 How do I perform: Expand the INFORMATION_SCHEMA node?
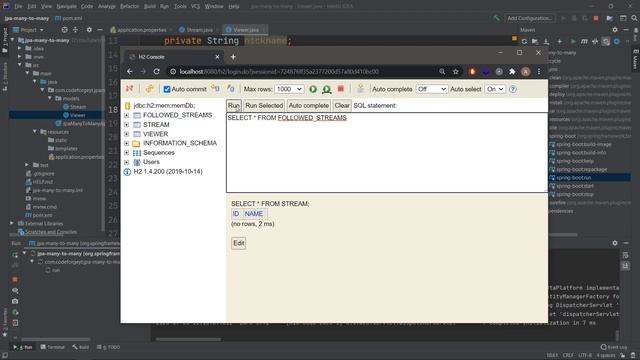(x=127, y=143)
